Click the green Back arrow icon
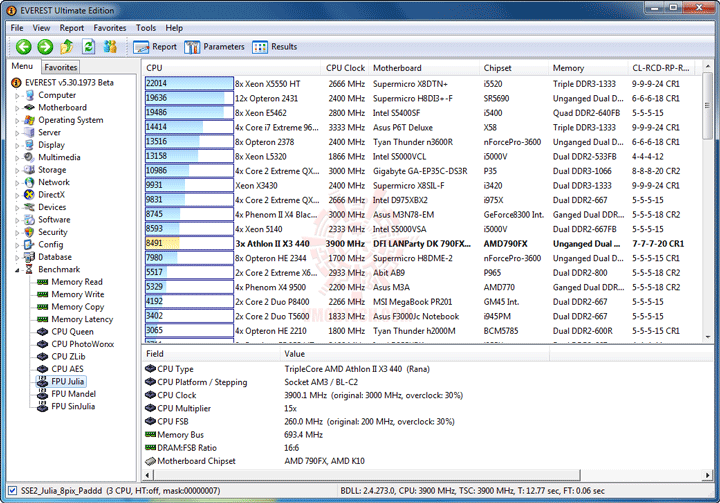Image resolution: width=720 pixels, height=503 pixels. [23, 46]
